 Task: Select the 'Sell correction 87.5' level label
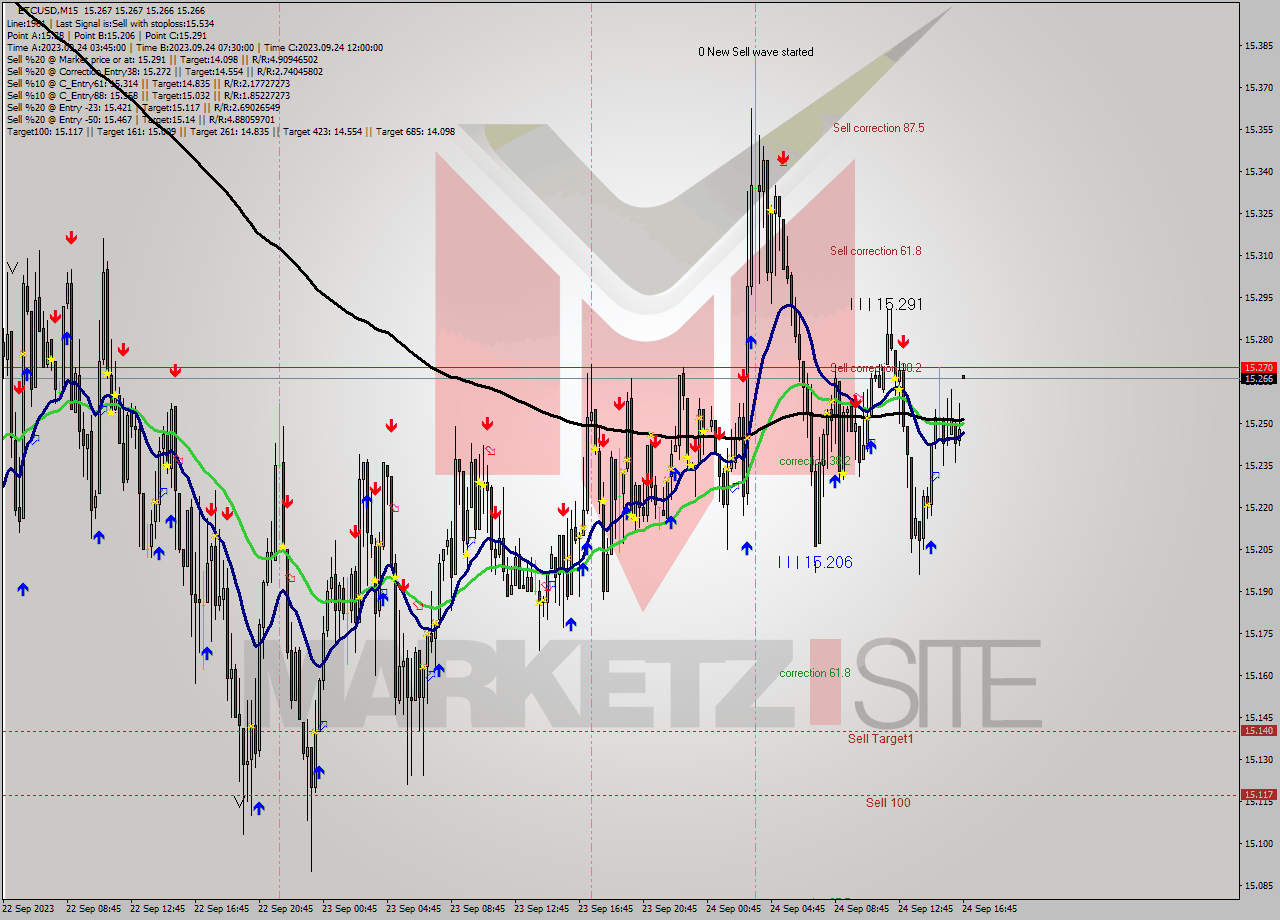pyautogui.click(x=878, y=128)
